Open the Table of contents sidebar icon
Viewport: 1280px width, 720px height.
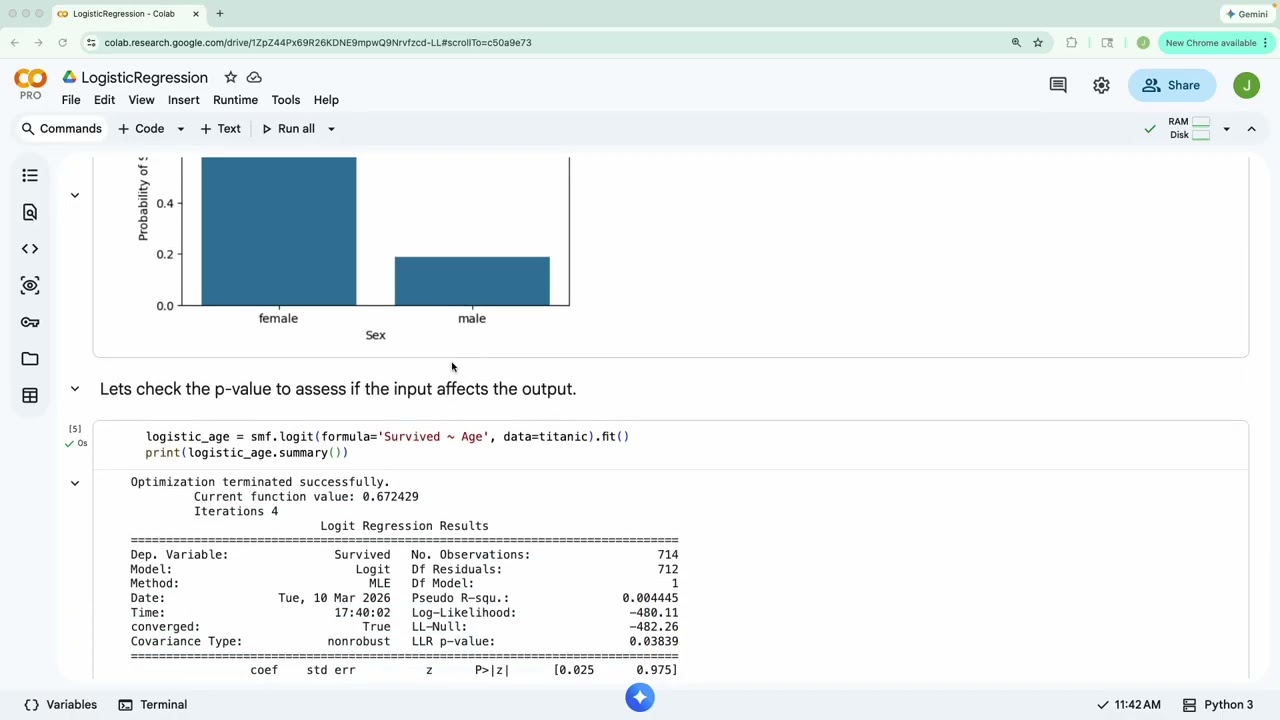(30, 176)
